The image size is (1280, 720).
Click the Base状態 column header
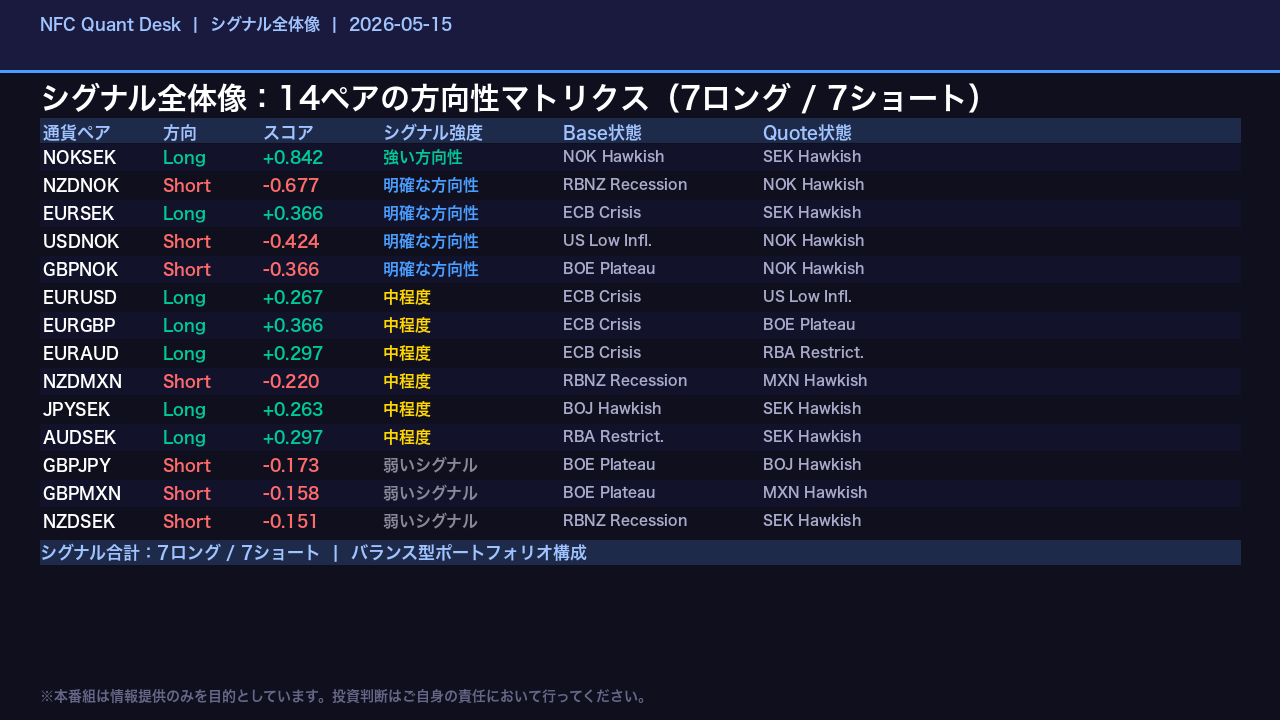click(x=602, y=132)
